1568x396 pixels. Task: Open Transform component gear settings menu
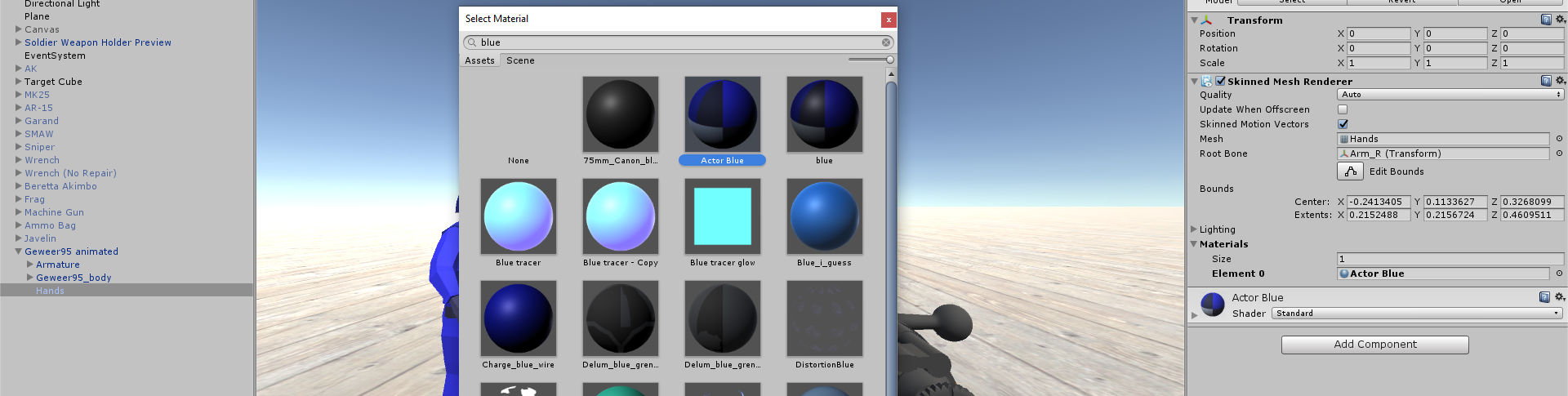click(x=1560, y=20)
